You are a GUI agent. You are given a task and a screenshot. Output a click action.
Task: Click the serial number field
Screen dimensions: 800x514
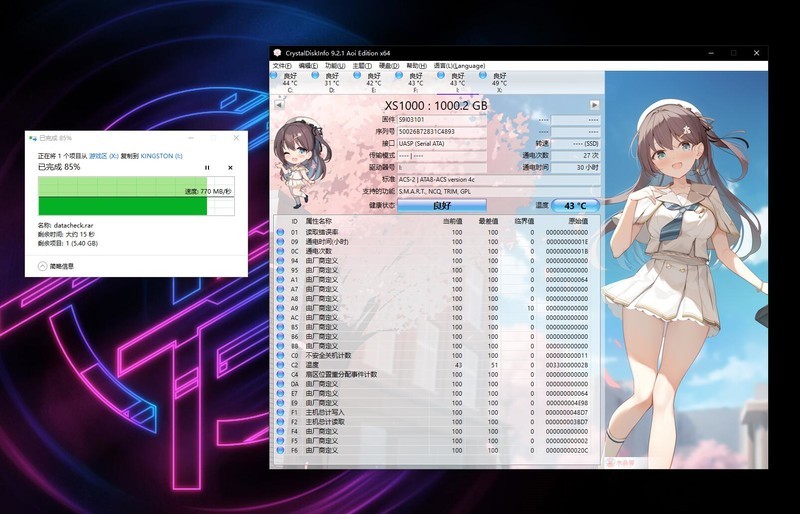[x=458, y=131]
